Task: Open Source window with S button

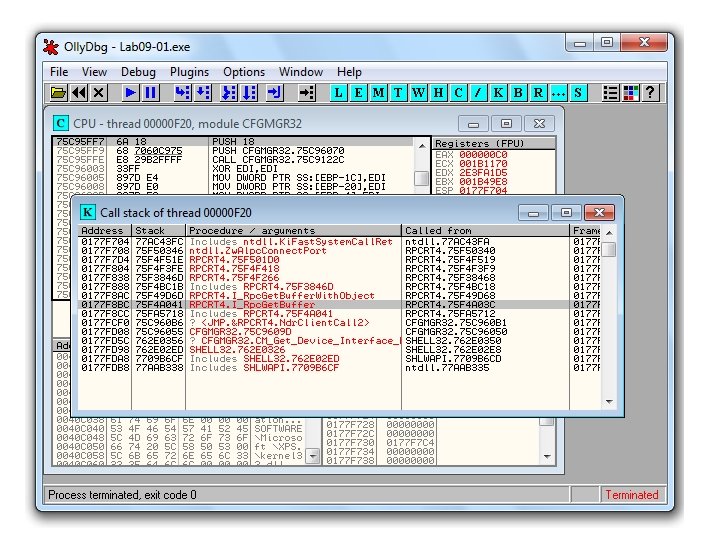Action: coord(578,93)
